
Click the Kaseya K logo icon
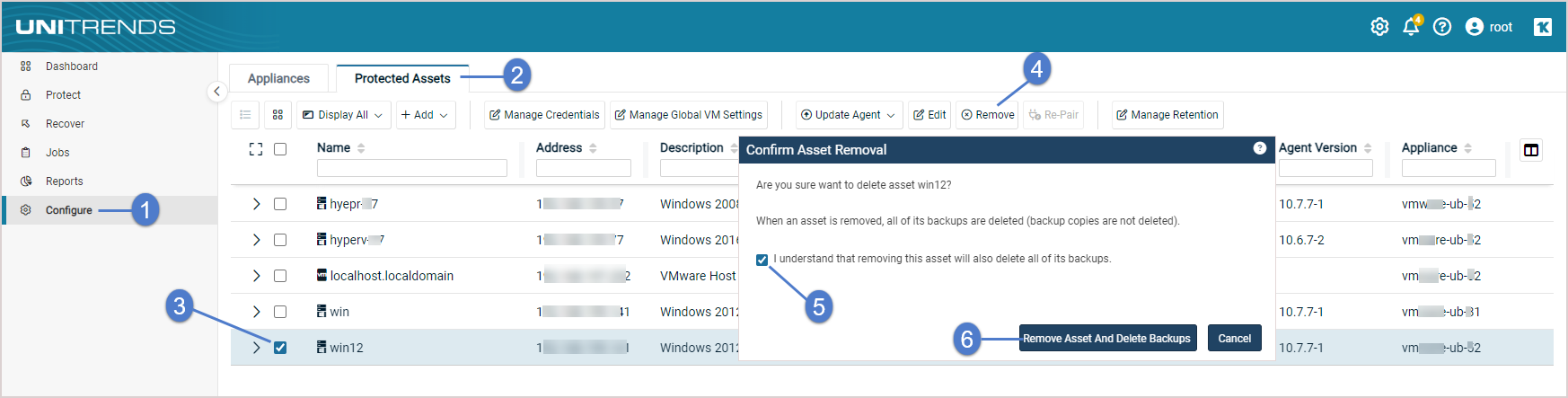pyautogui.click(x=1543, y=27)
